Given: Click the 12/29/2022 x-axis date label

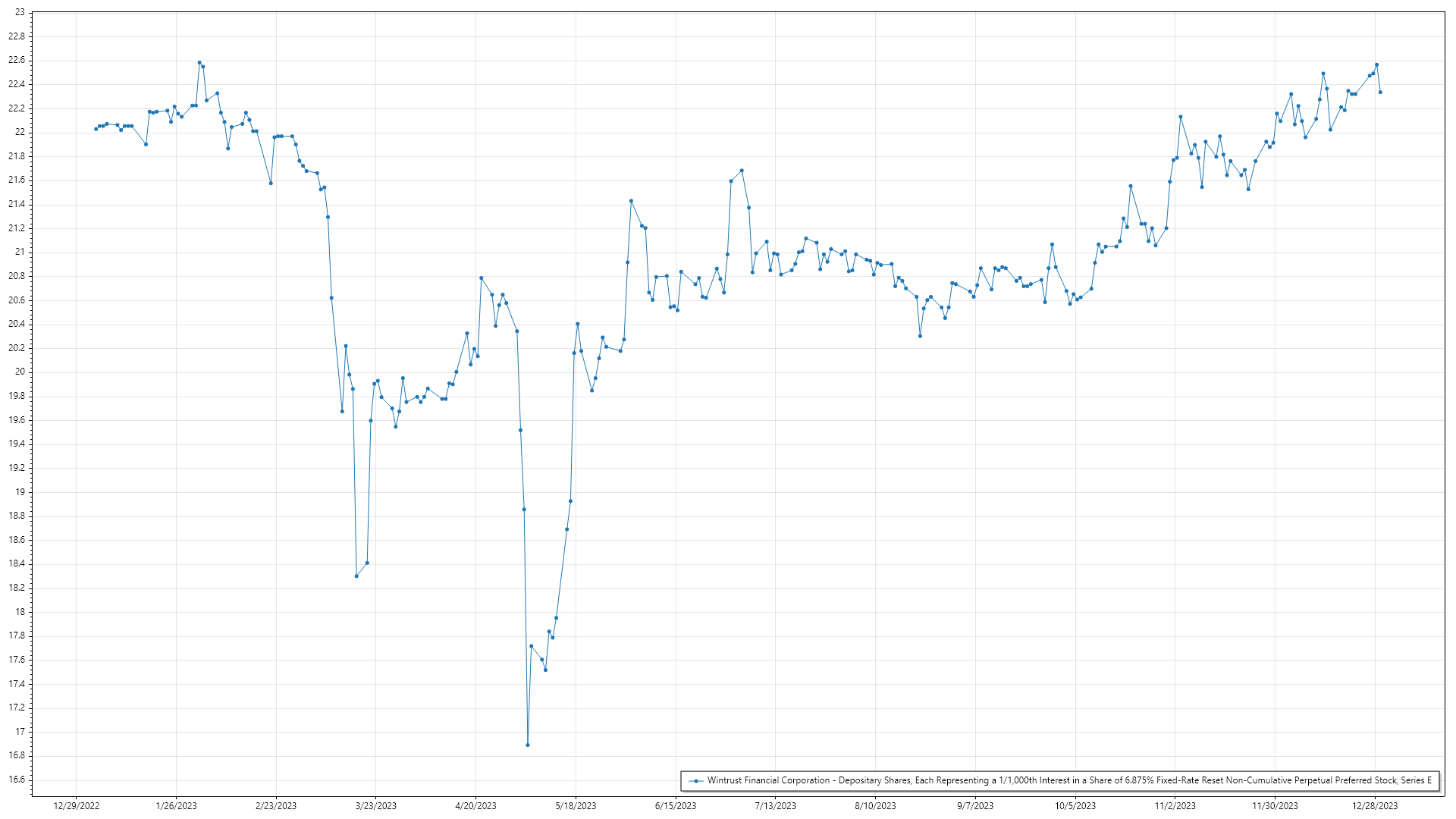Looking at the screenshot, I should [x=77, y=806].
